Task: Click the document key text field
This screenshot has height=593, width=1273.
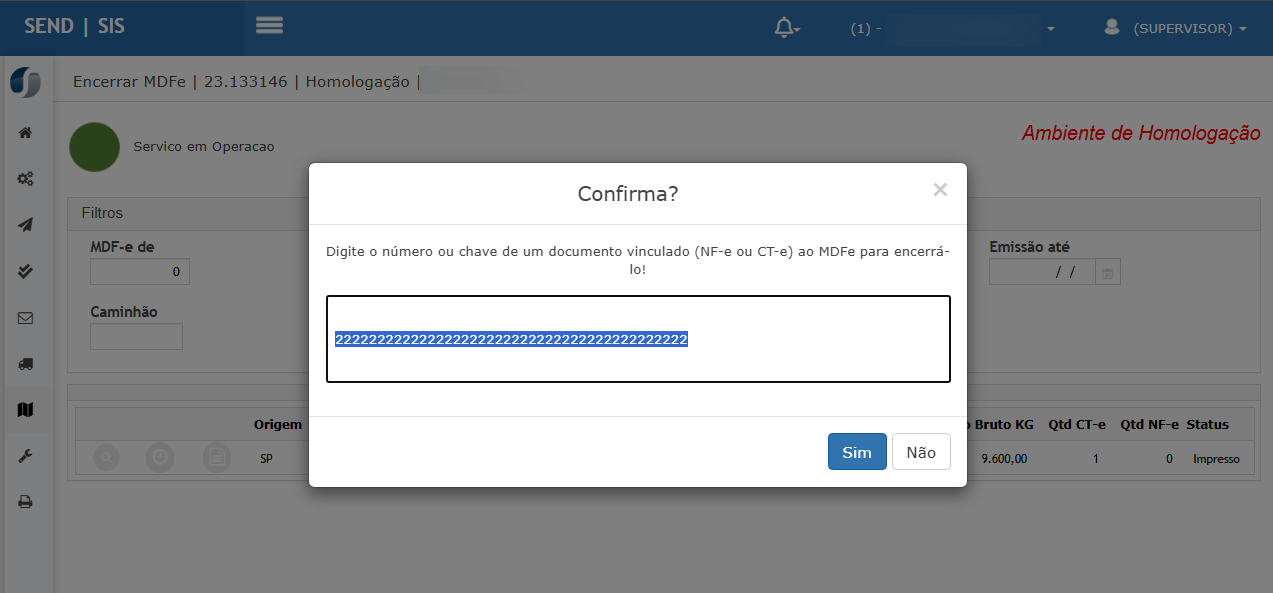Action: (638, 339)
